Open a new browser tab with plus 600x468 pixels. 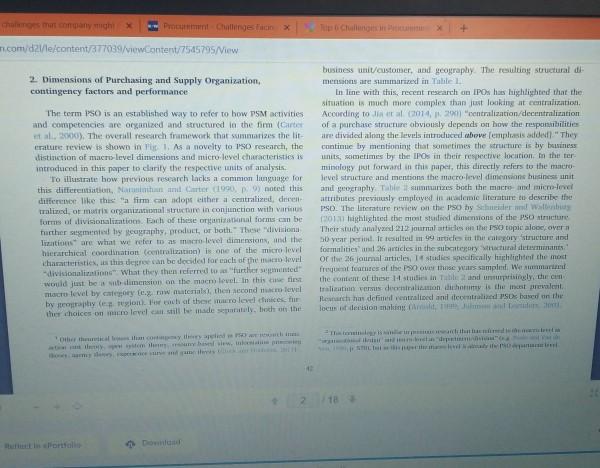click(463, 28)
